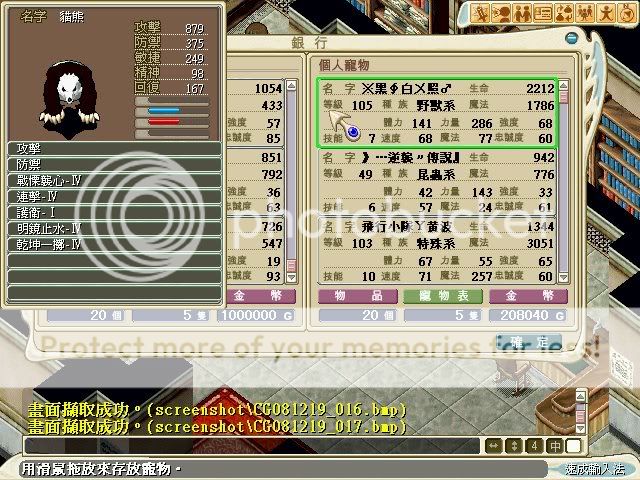Change the chat line count 4 button
Screen dimensions: 640x480
point(534,445)
